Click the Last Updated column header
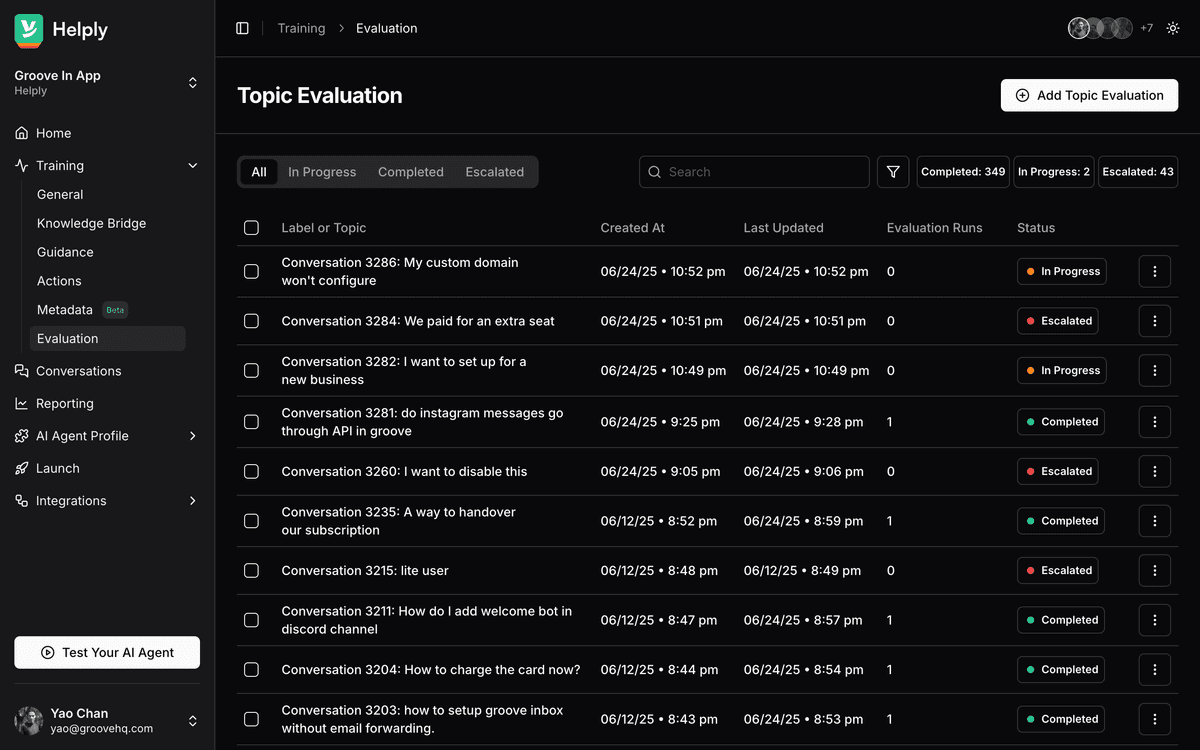Screen dimensions: 1200x750 point(784,228)
